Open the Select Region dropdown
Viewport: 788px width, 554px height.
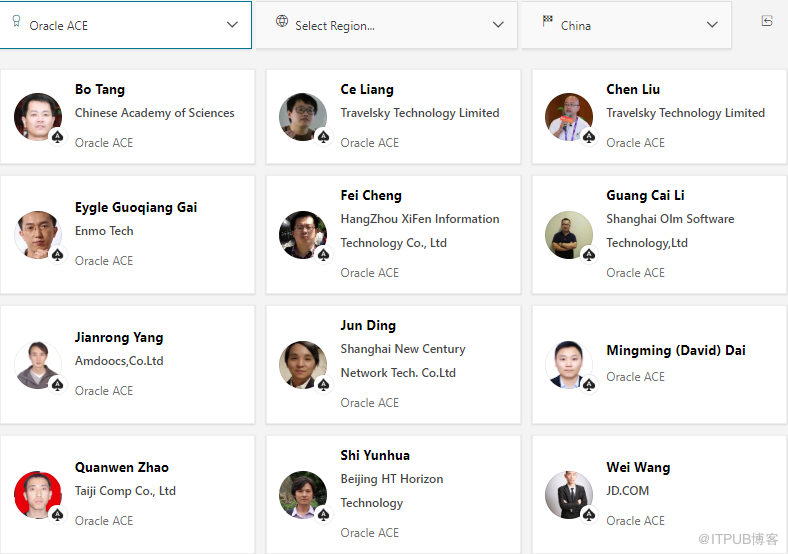[x=498, y=25]
